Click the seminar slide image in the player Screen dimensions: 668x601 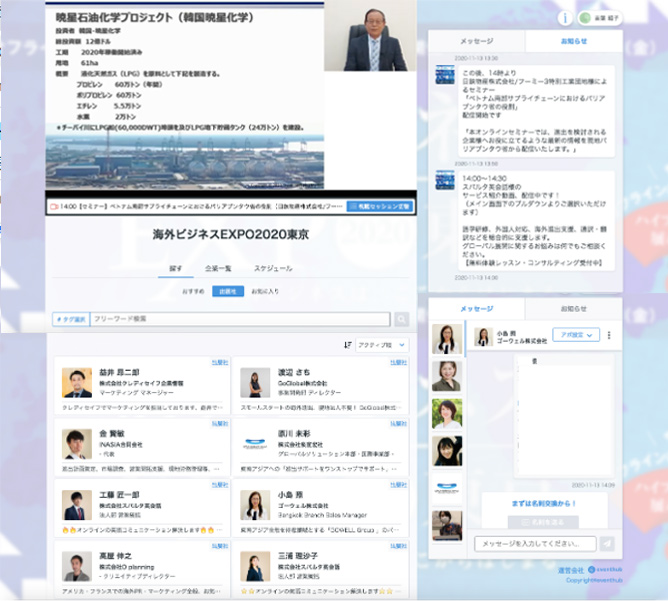184,96
